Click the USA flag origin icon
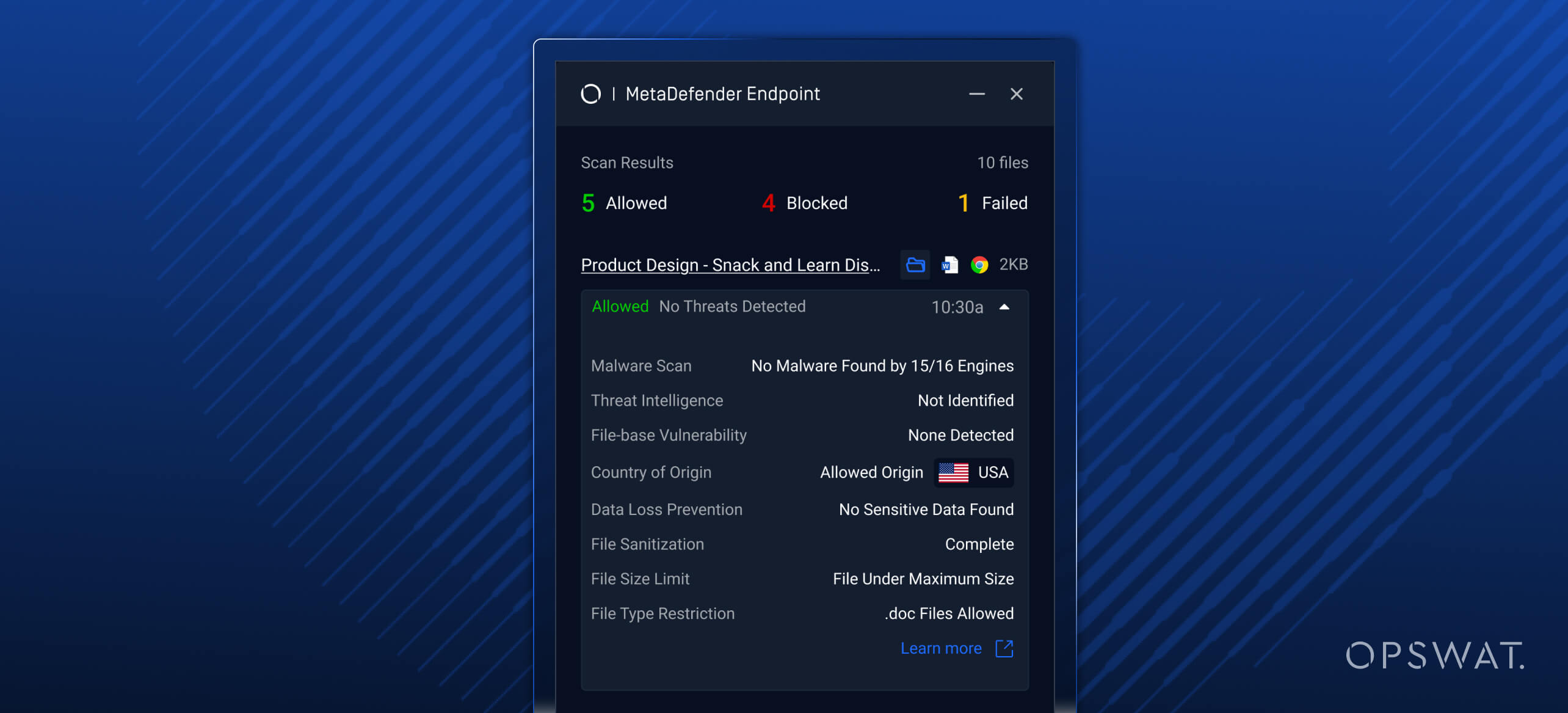Image resolution: width=1568 pixels, height=713 pixels. click(953, 472)
